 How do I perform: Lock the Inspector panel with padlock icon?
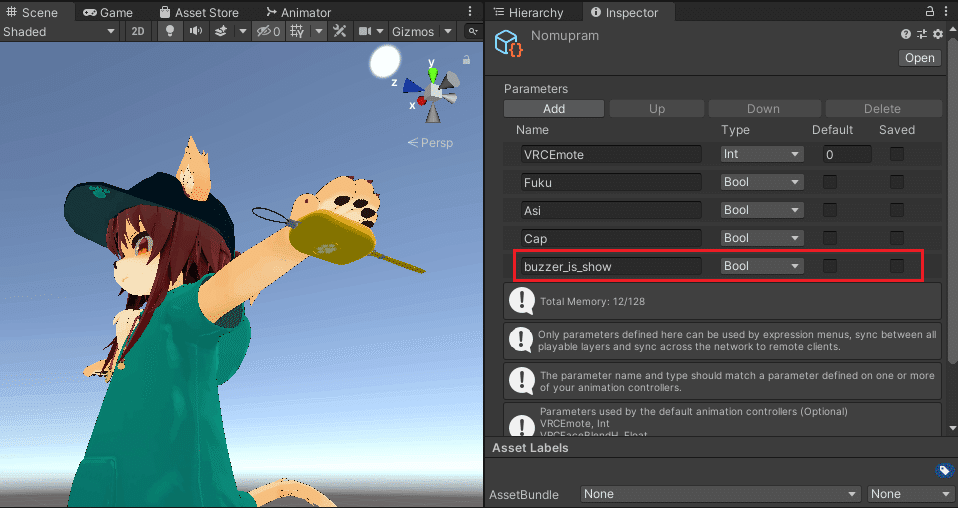[x=929, y=11]
